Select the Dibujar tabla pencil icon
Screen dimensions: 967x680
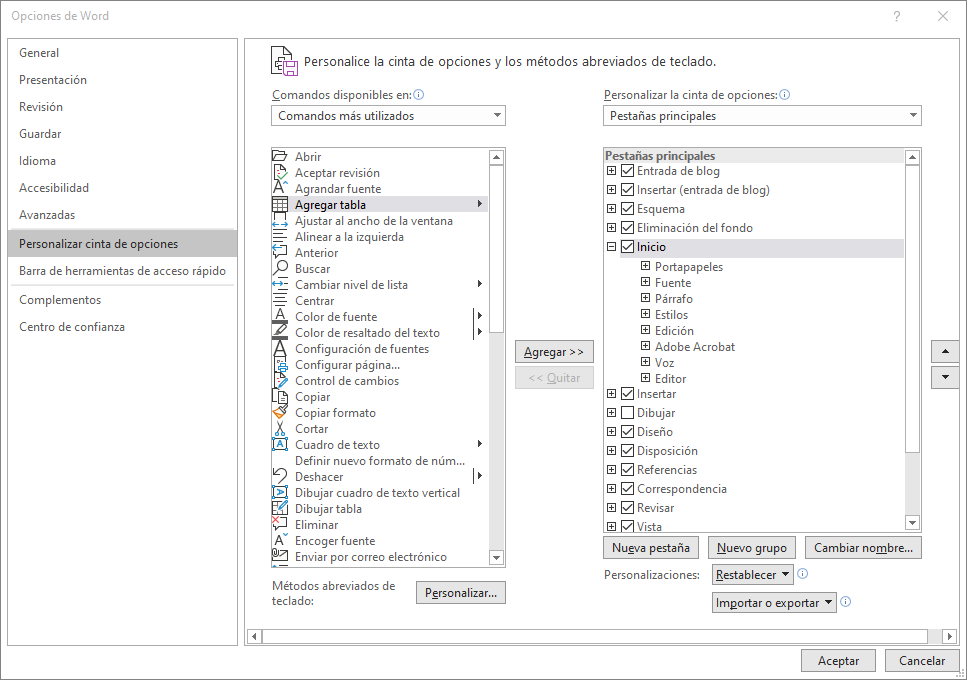[281, 508]
